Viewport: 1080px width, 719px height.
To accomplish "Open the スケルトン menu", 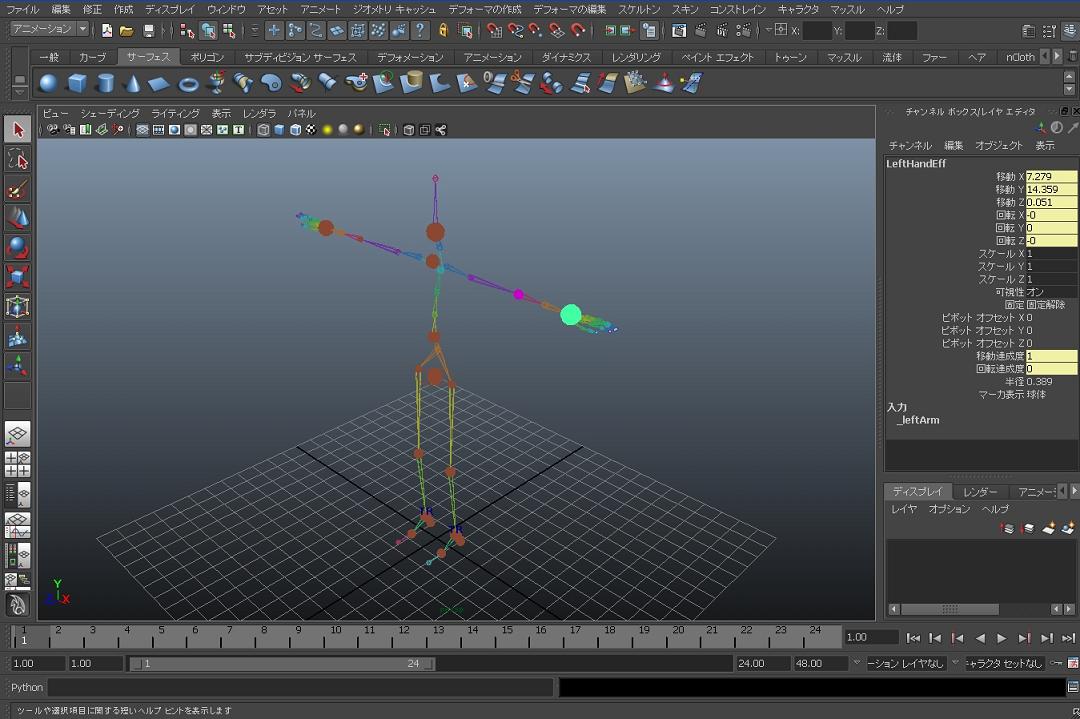I will point(638,9).
